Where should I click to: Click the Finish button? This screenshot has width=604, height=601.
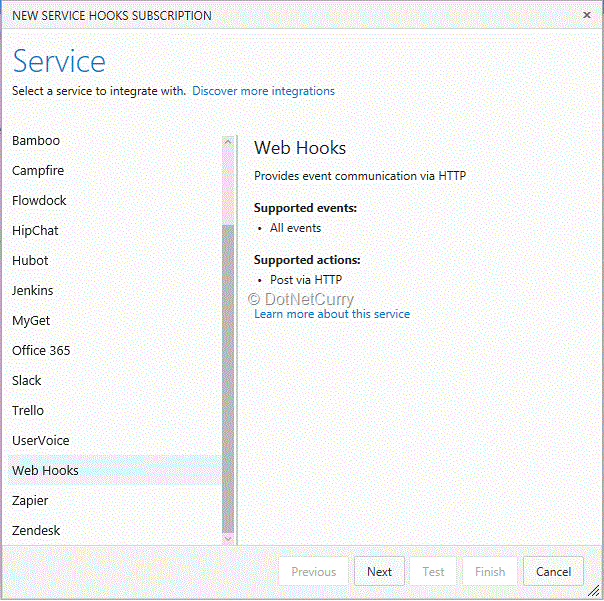490,572
